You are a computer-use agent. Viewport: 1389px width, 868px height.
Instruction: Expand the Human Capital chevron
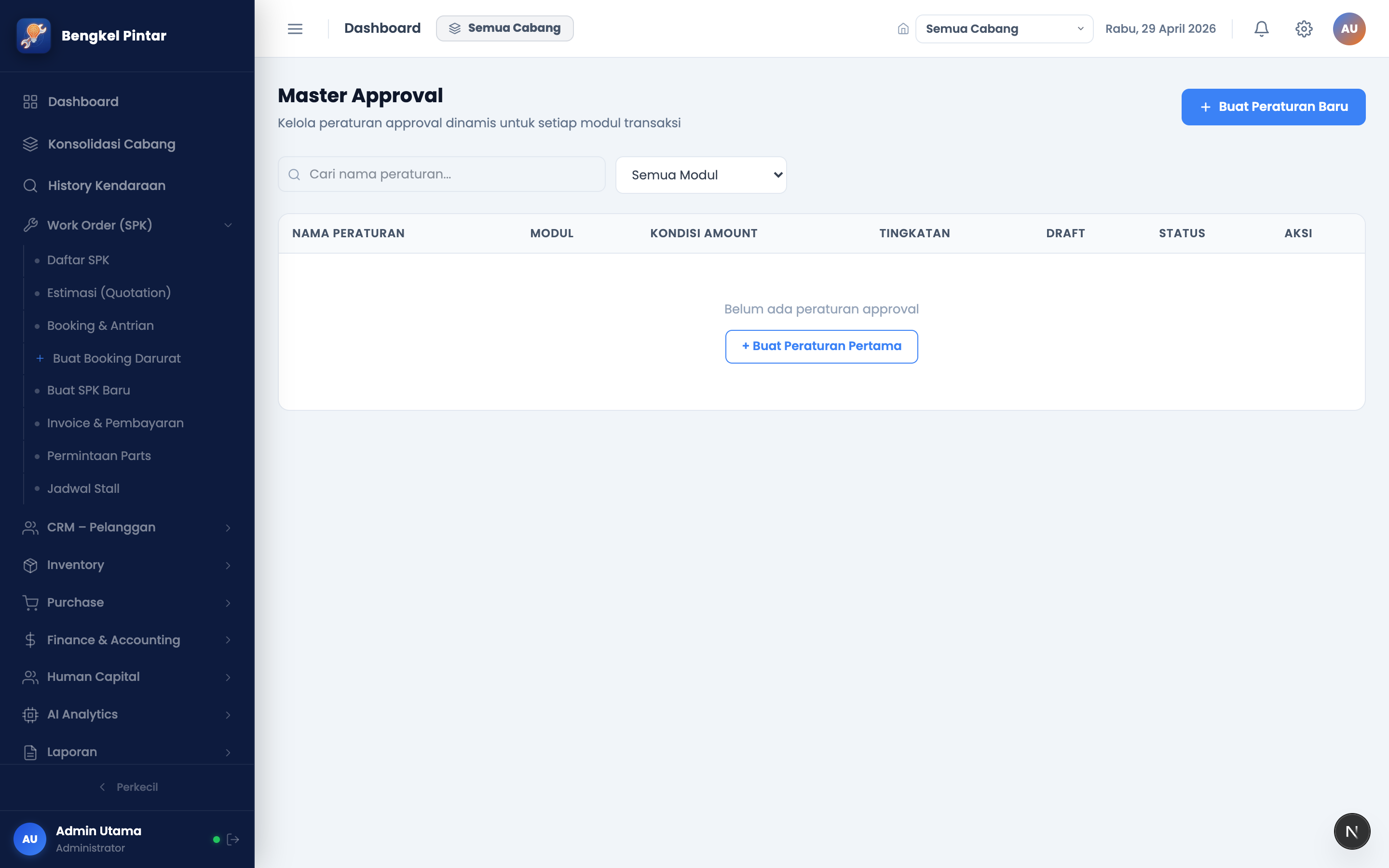[x=228, y=678]
